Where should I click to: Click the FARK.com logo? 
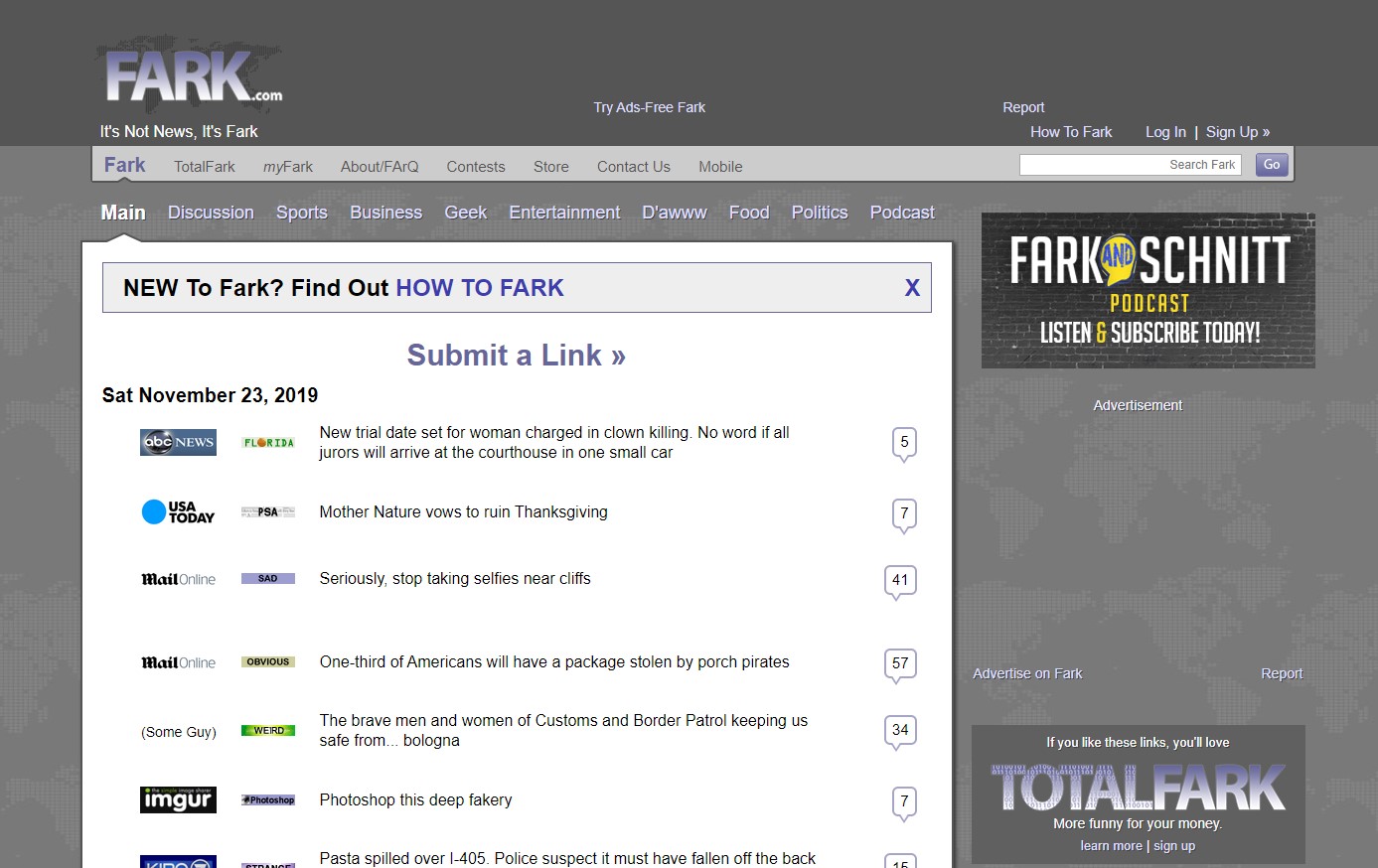click(x=190, y=76)
